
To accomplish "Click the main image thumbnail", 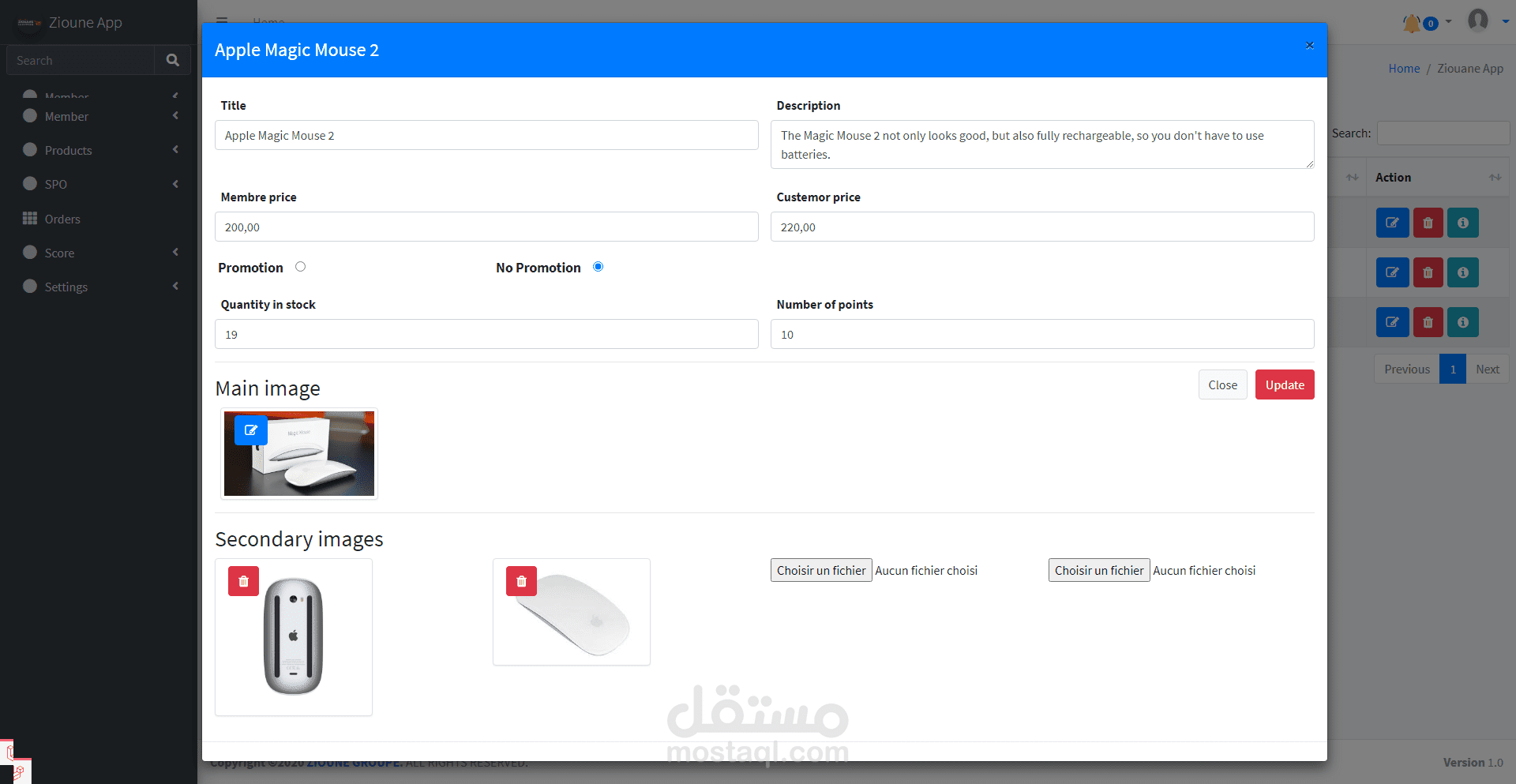I will click(299, 453).
